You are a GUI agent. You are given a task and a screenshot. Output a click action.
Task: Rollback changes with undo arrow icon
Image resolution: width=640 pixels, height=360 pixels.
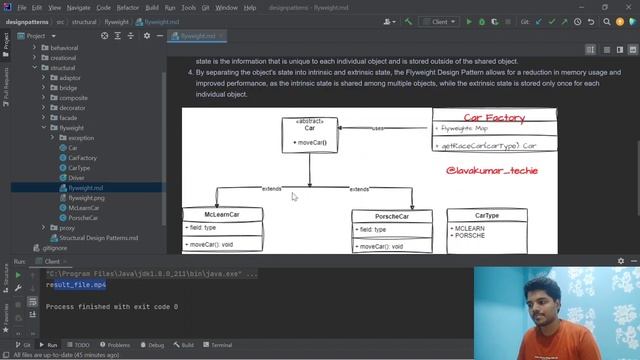coord(591,22)
